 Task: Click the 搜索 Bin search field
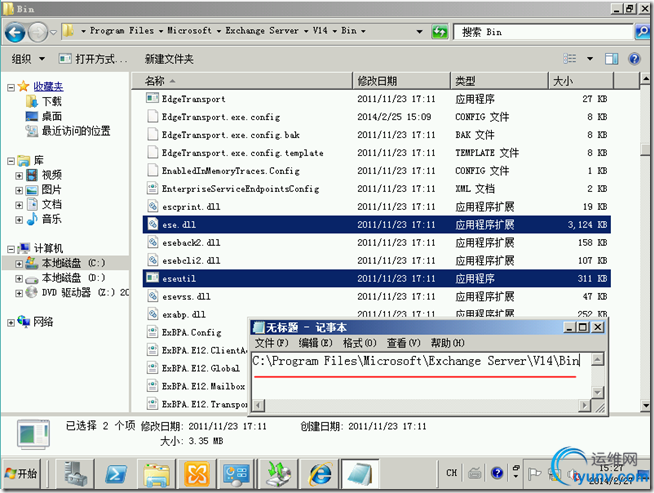point(543,32)
